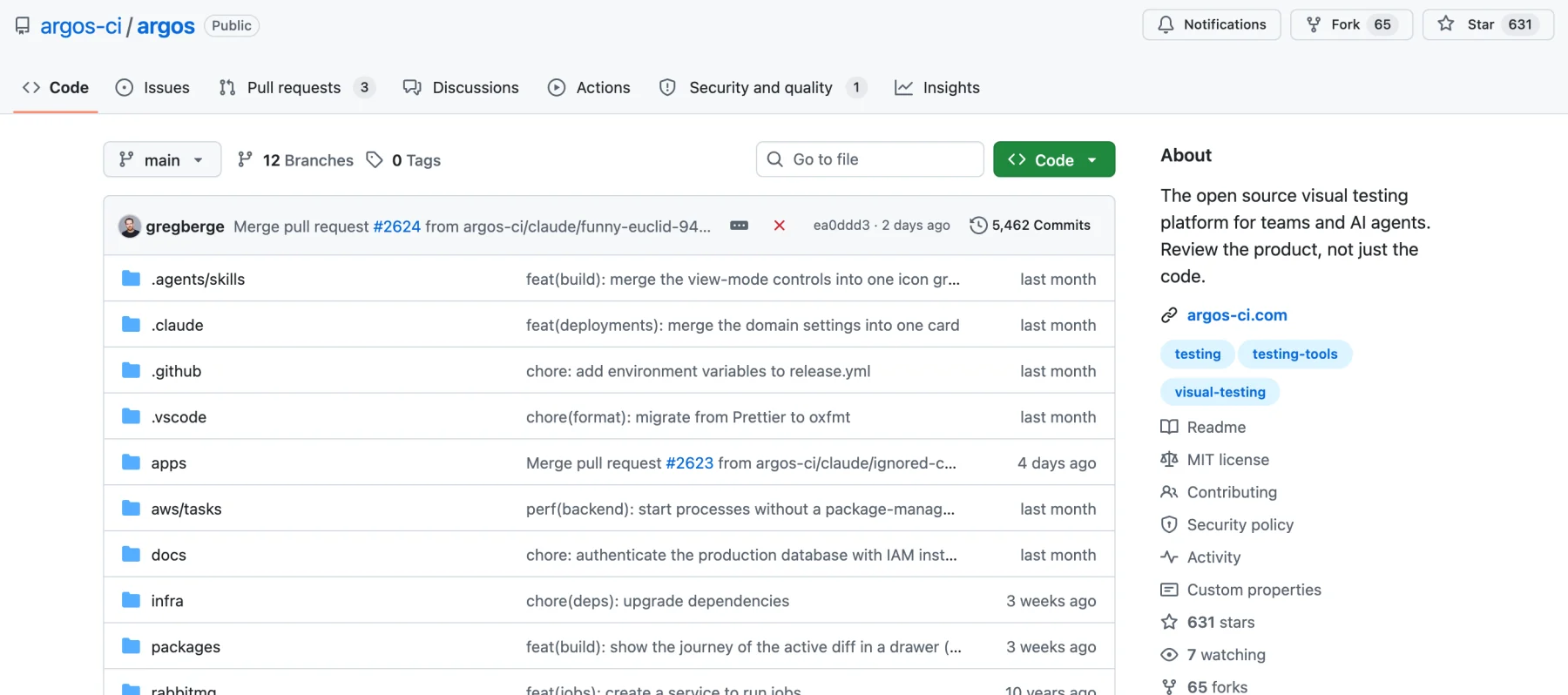Screen dimensions: 1568x695
Task: Open pull request #2624 link
Action: pyautogui.click(x=396, y=226)
